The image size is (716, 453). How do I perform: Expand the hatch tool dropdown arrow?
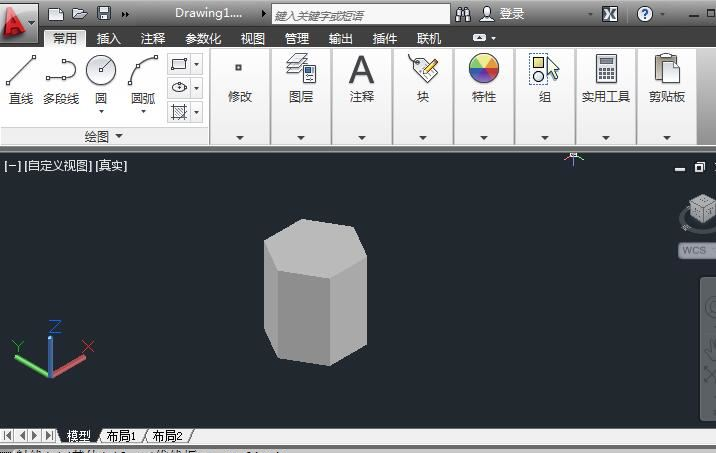tap(196, 112)
